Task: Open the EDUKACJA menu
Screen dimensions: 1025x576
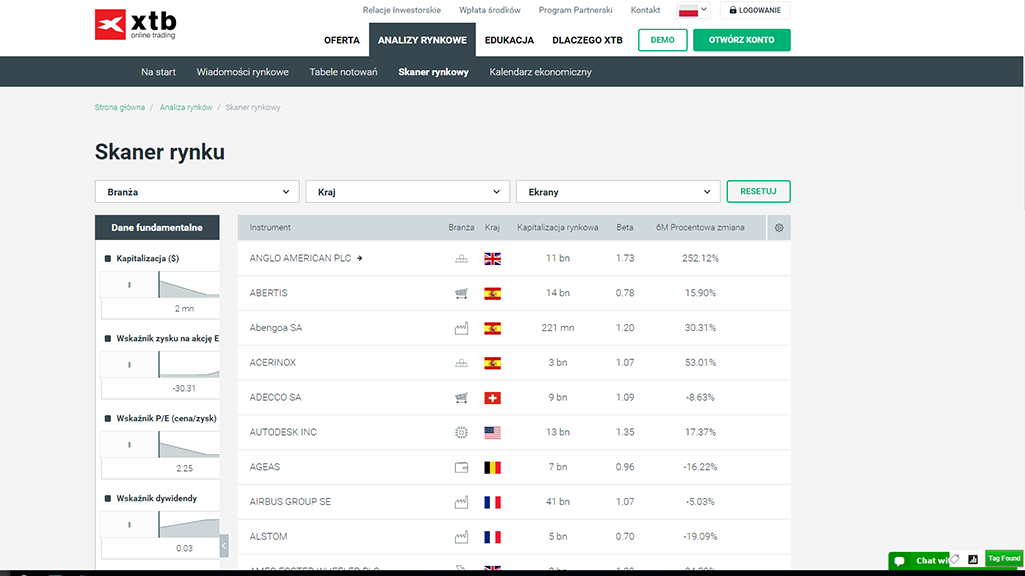Action: (x=509, y=41)
